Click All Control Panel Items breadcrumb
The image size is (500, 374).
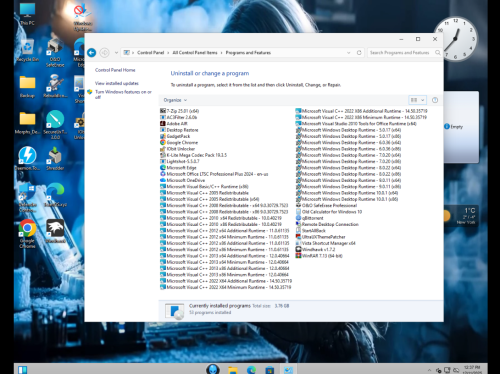195,53
